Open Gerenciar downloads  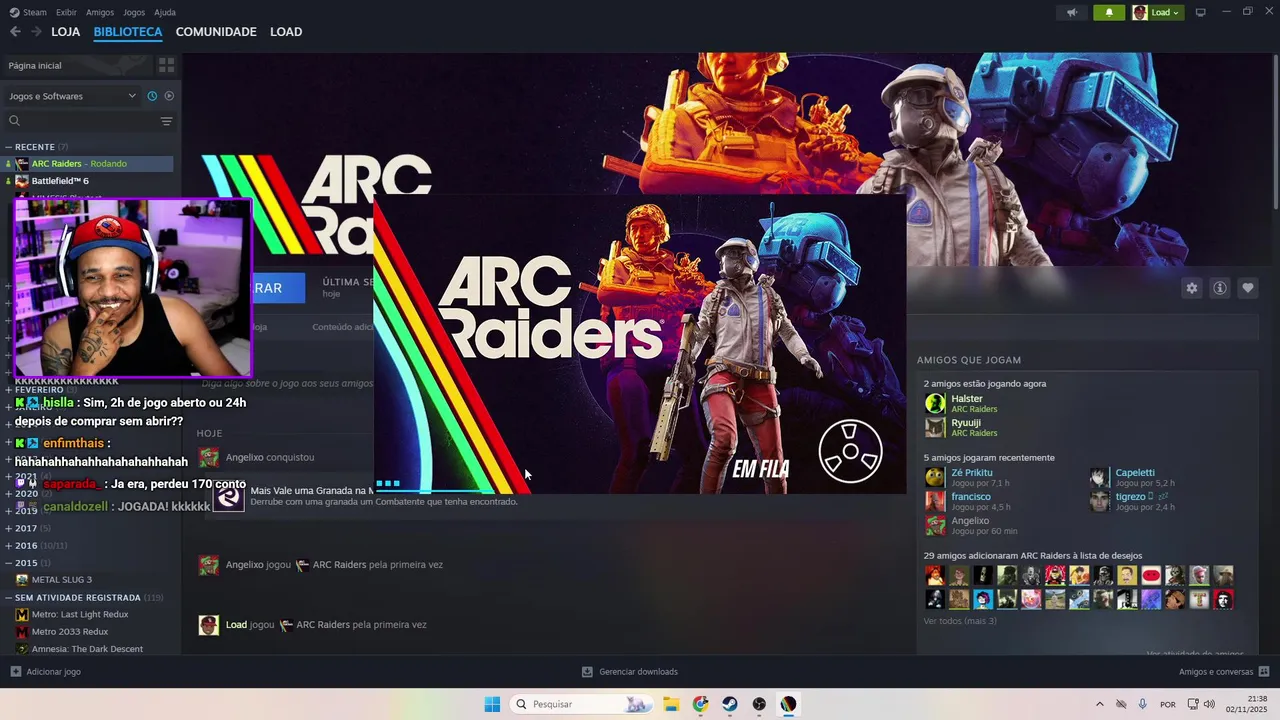[630, 672]
